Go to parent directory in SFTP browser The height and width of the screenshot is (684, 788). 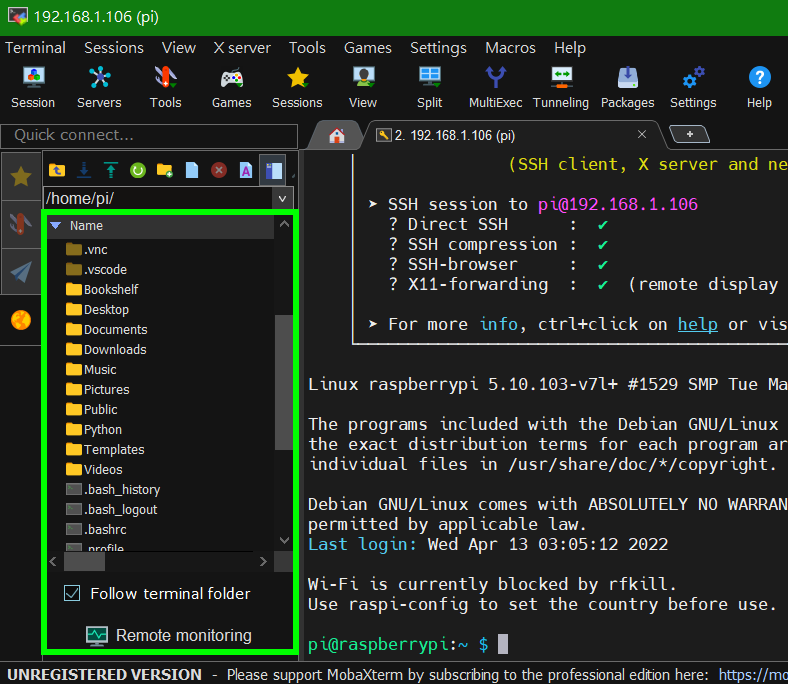click(x=57, y=170)
